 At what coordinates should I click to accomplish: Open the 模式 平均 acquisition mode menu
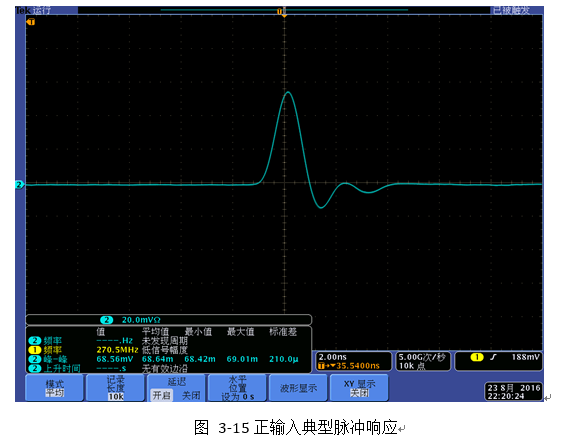point(55,388)
